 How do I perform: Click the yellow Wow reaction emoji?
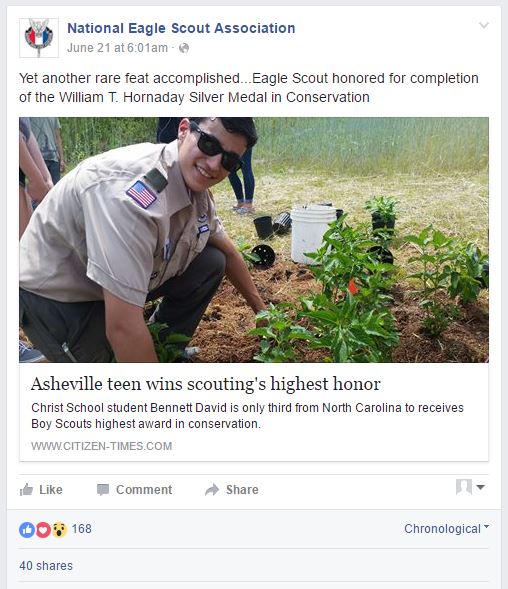[59, 530]
